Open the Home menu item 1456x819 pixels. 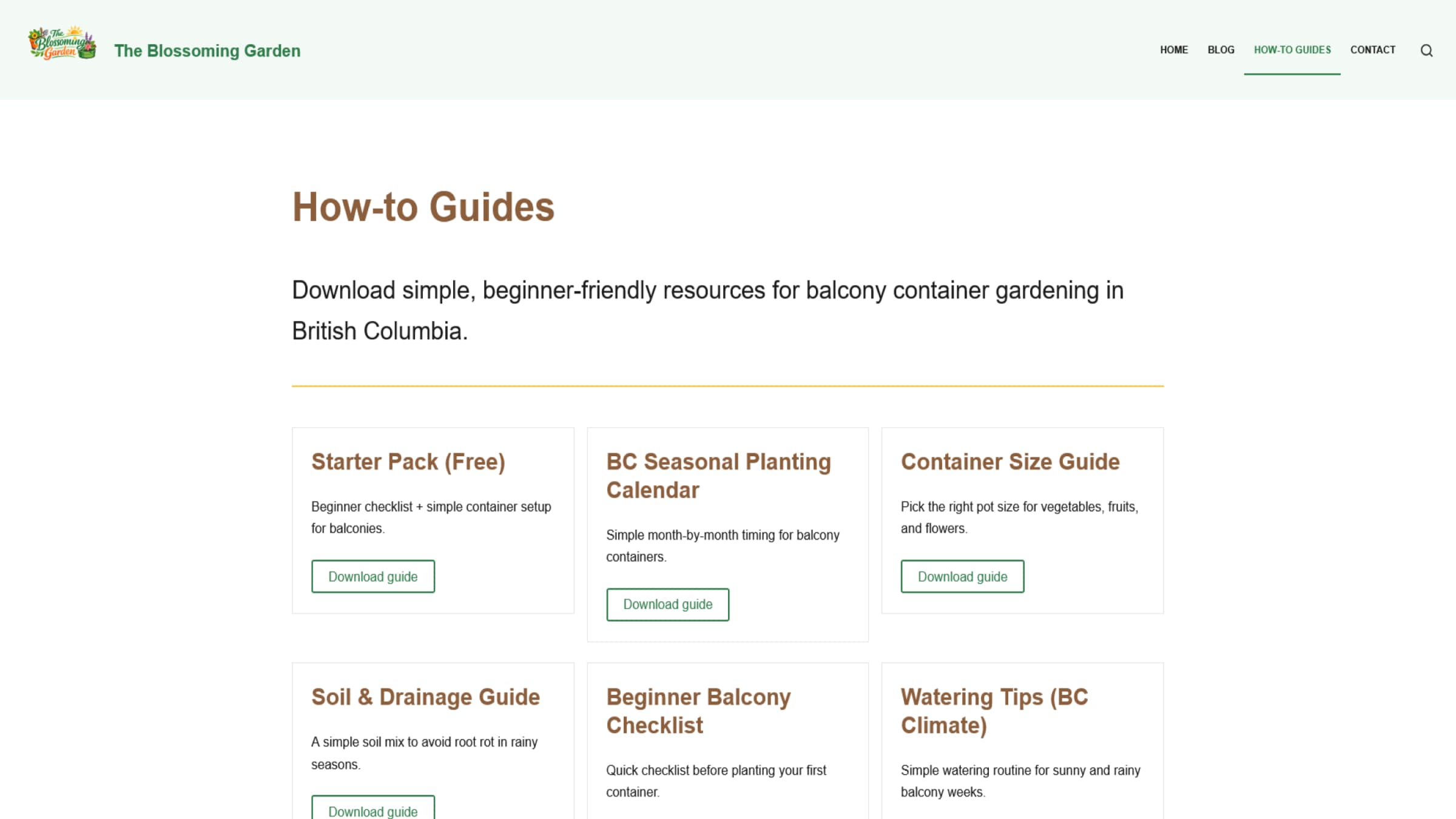(1173, 50)
